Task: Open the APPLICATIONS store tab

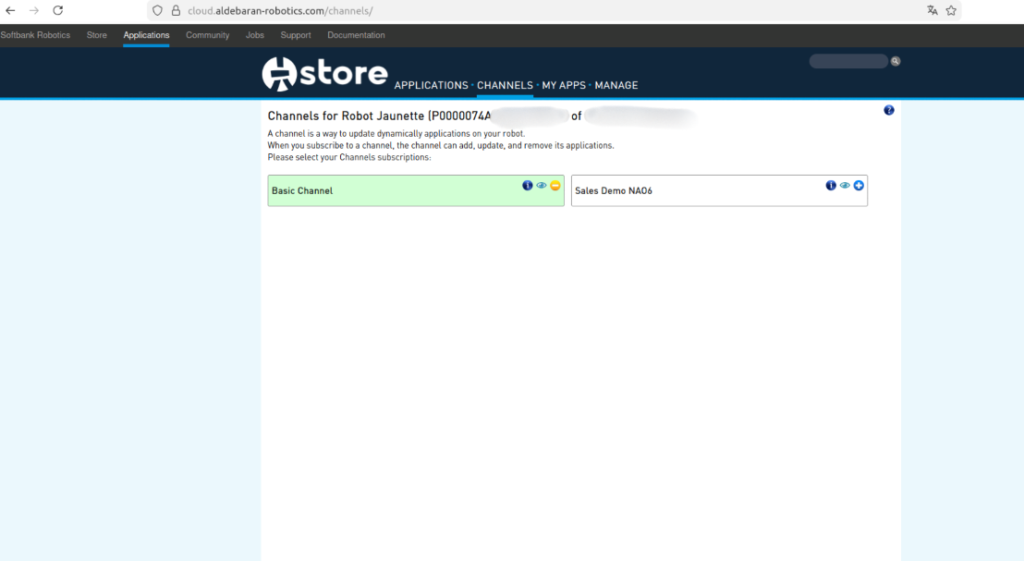Action: tap(431, 85)
